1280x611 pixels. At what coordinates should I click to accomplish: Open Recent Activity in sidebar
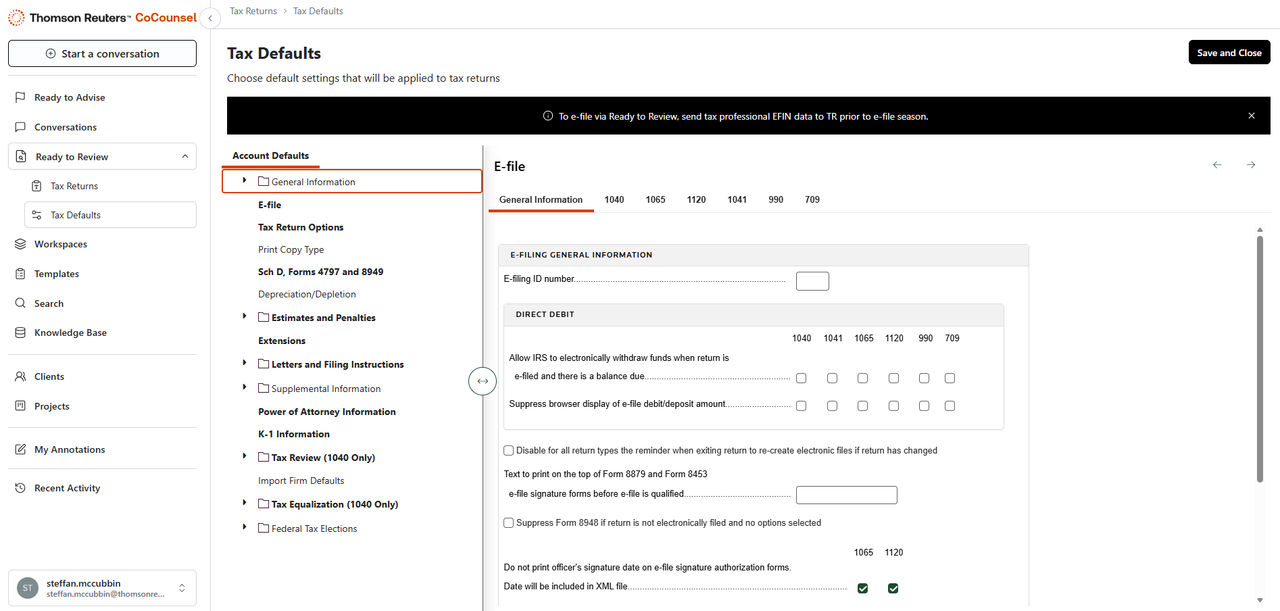click(67, 488)
